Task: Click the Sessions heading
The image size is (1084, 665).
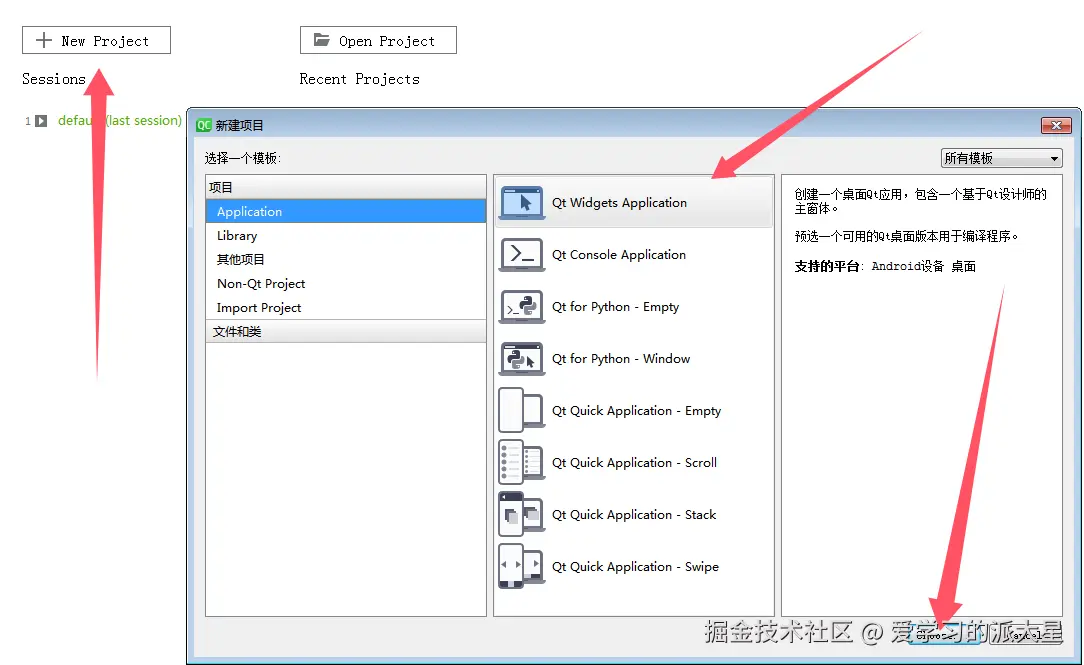Action: pos(54,79)
